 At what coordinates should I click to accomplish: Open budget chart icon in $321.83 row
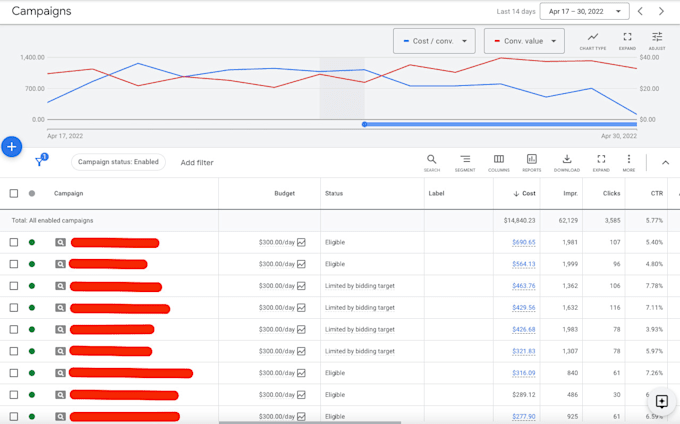(301, 351)
